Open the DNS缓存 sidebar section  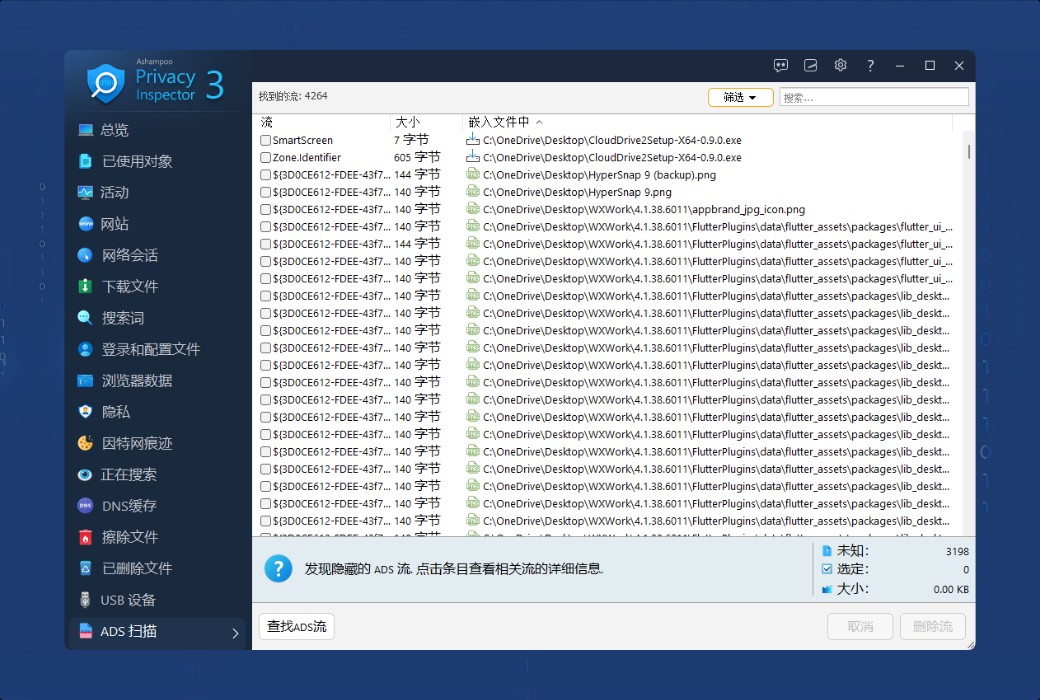tap(128, 506)
